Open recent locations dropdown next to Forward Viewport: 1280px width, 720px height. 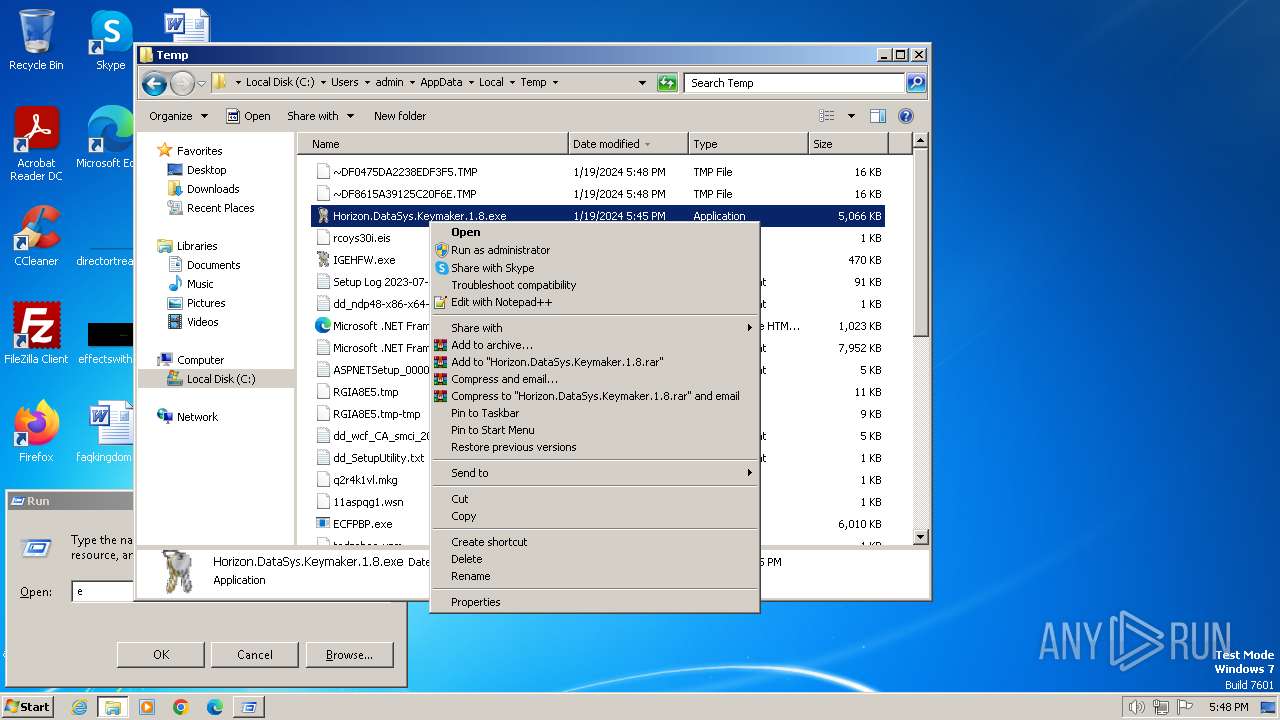(x=201, y=83)
